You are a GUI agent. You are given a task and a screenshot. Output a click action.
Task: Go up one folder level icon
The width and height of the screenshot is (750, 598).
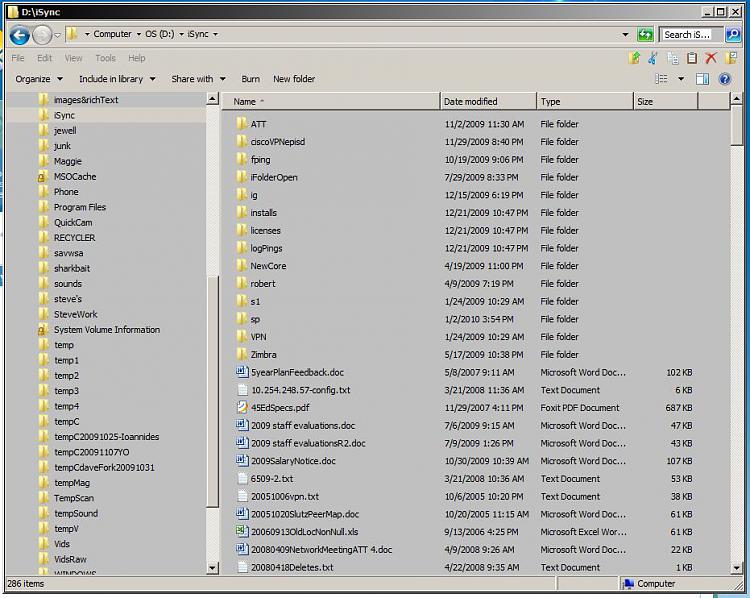click(x=634, y=58)
